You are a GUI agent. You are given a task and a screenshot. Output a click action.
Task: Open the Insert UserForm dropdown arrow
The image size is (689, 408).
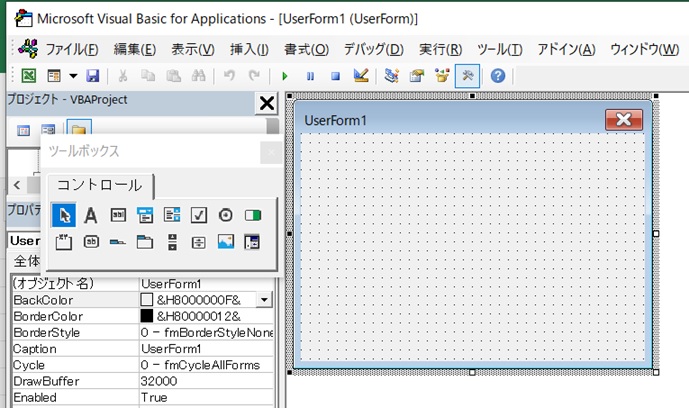73,76
